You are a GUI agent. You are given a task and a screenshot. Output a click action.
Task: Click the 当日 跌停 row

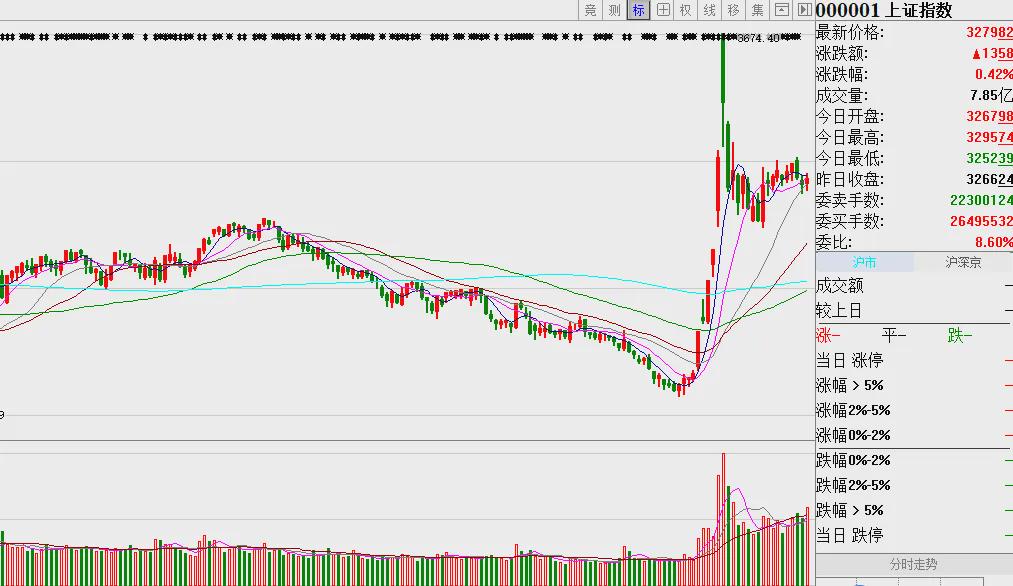pyautogui.click(x=914, y=535)
